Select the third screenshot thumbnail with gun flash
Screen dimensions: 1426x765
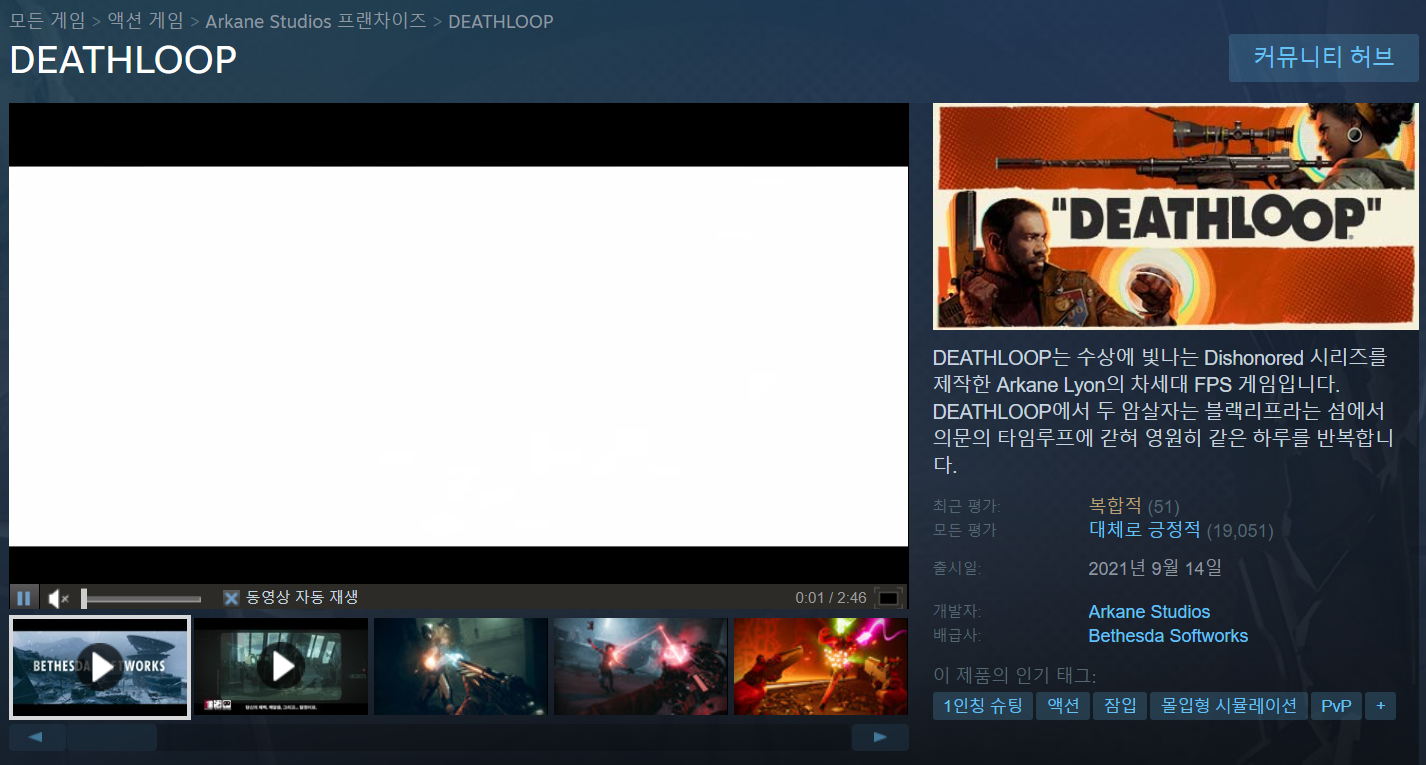[461, 666]
